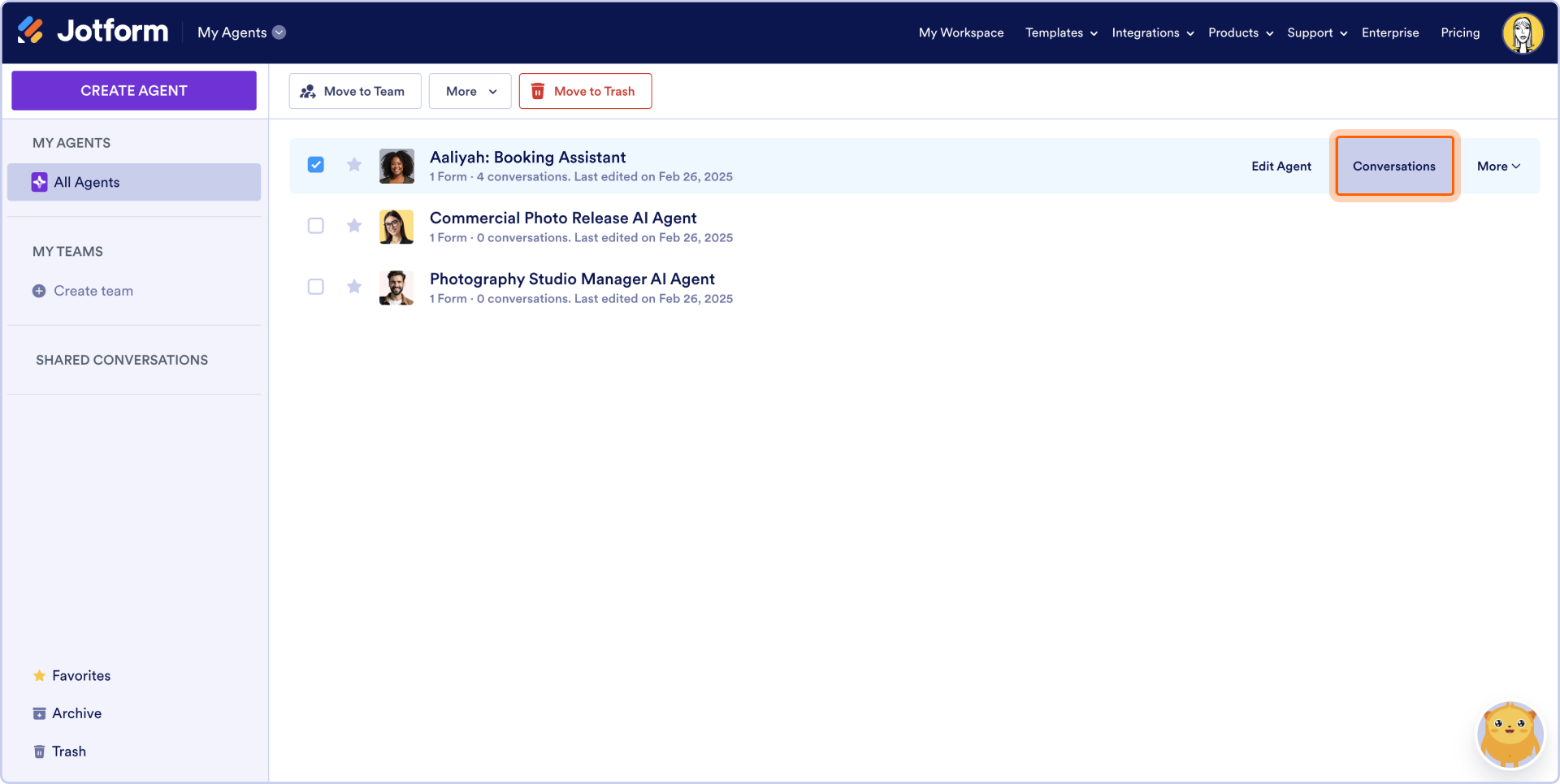Click the Create team plus icon
Image resolution: width=1560 pixels, height=784 pixels.
[39, 291]
